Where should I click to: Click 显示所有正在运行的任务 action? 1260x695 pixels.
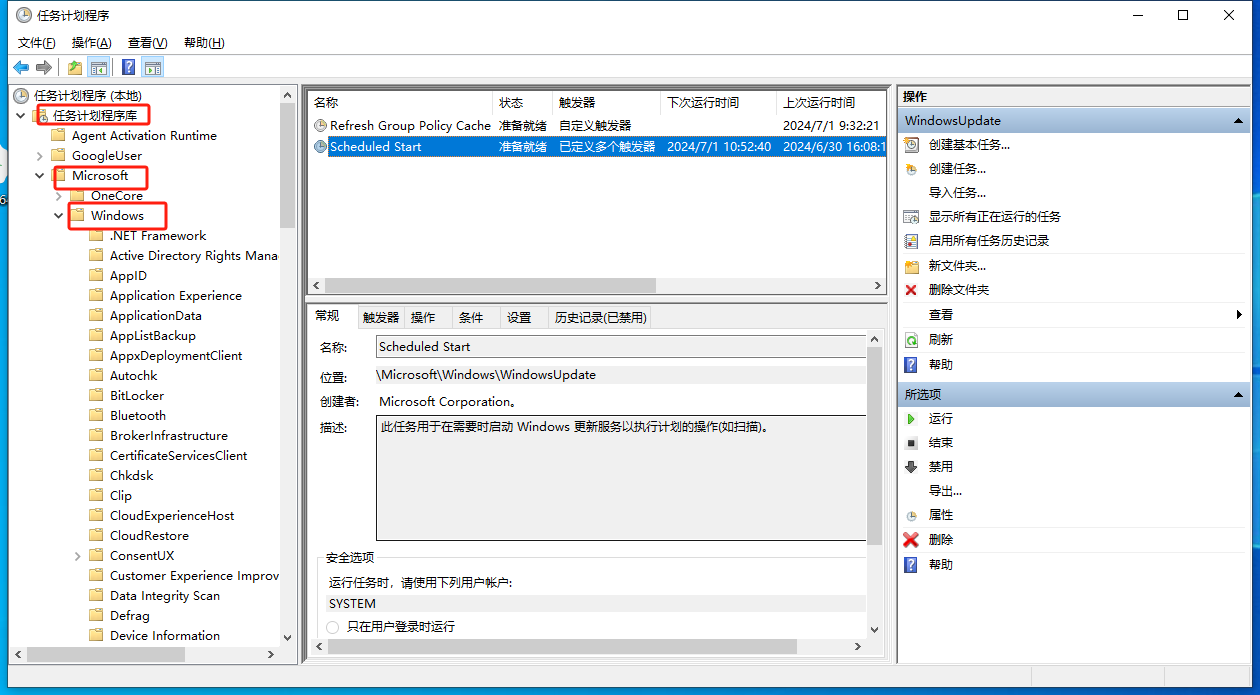[x=994, y=216]
